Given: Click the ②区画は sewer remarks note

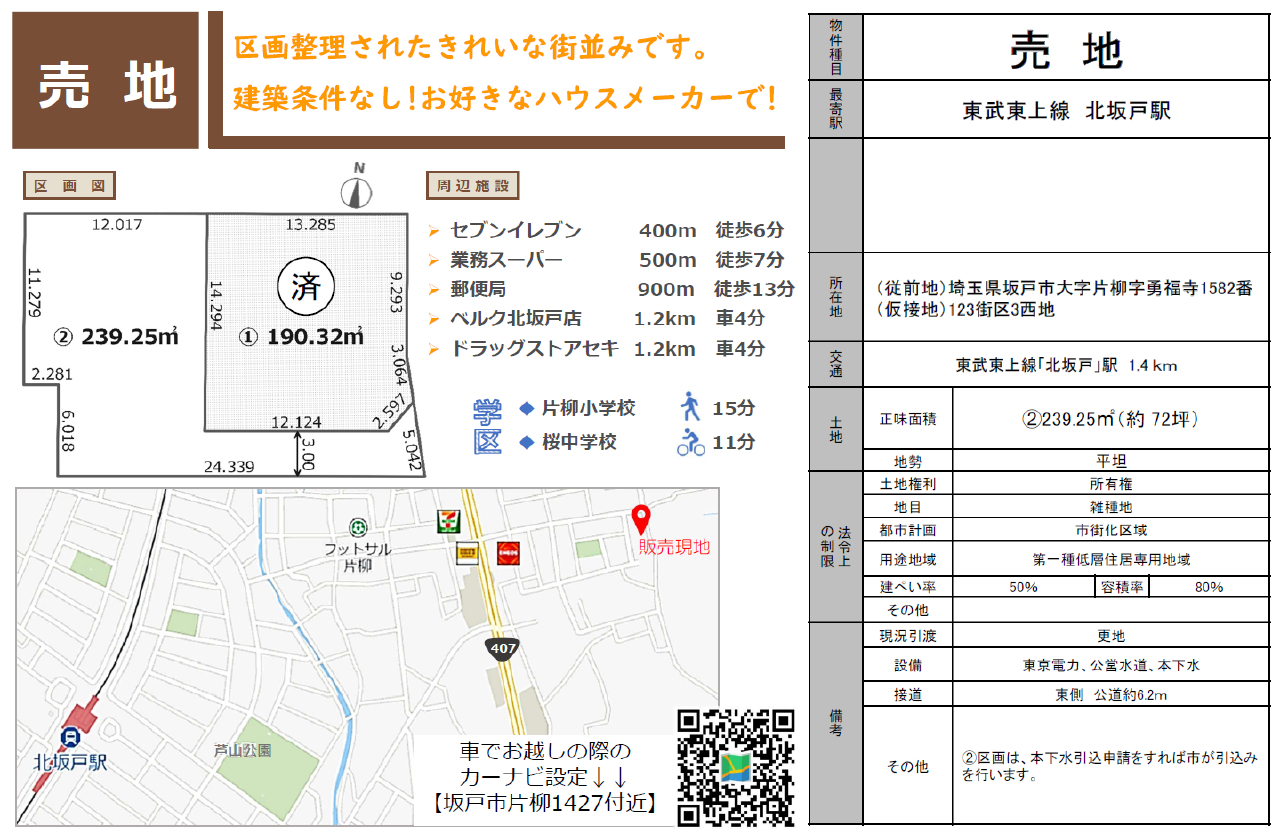Looking at the screenshot, I should coord(1110,766).
